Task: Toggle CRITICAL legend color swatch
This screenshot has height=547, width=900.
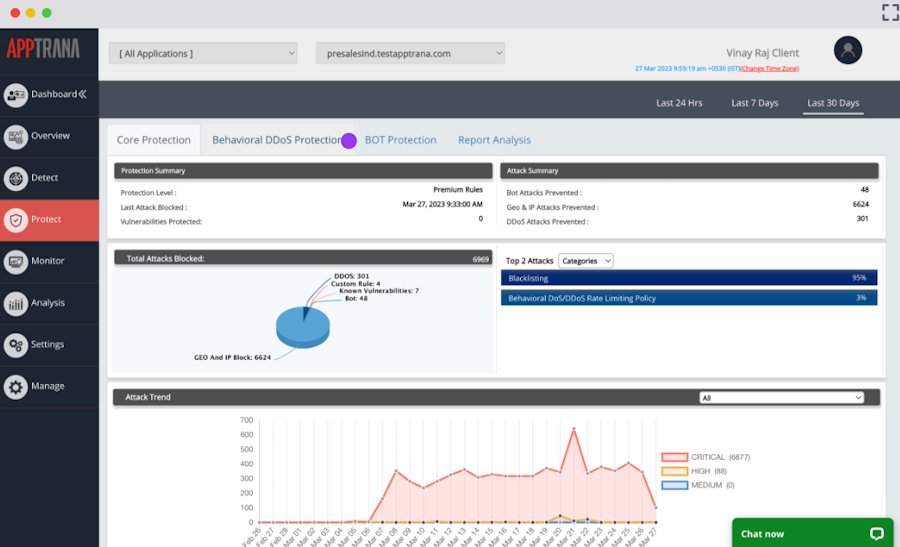Action: [x=674, y=457]
